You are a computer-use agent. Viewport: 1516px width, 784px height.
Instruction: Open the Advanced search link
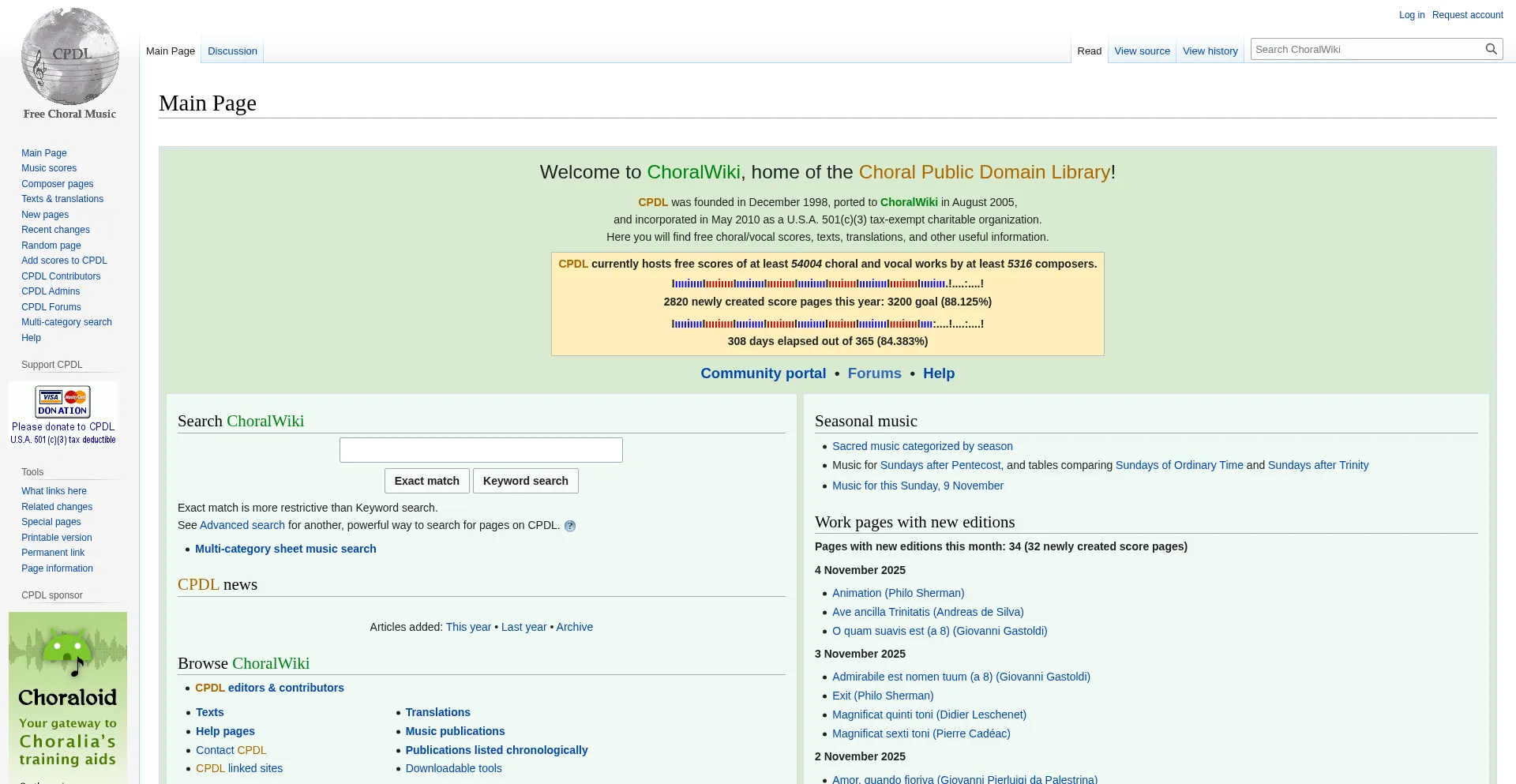point(242,525)
